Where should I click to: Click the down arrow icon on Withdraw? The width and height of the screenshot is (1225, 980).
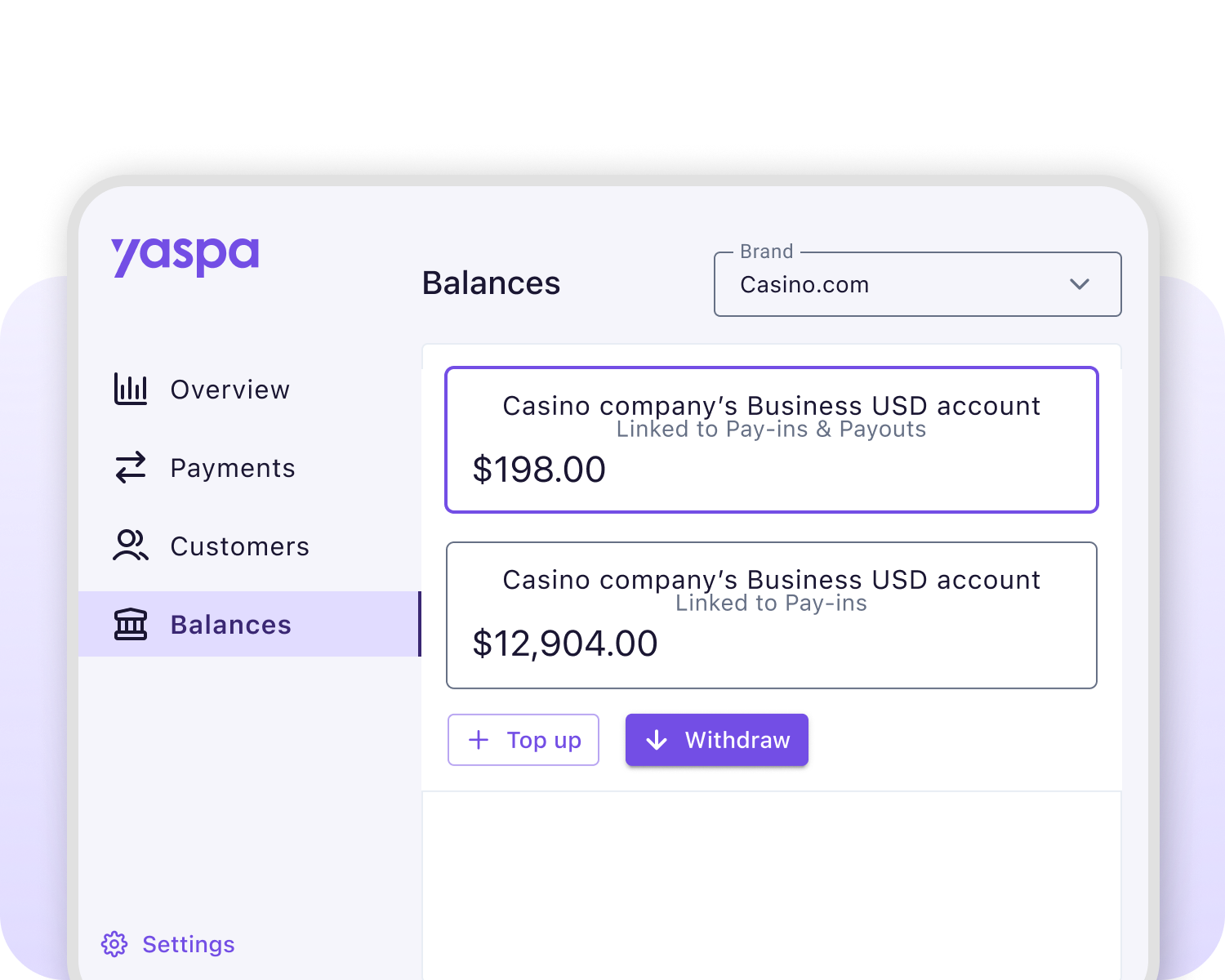coord(657,740)
